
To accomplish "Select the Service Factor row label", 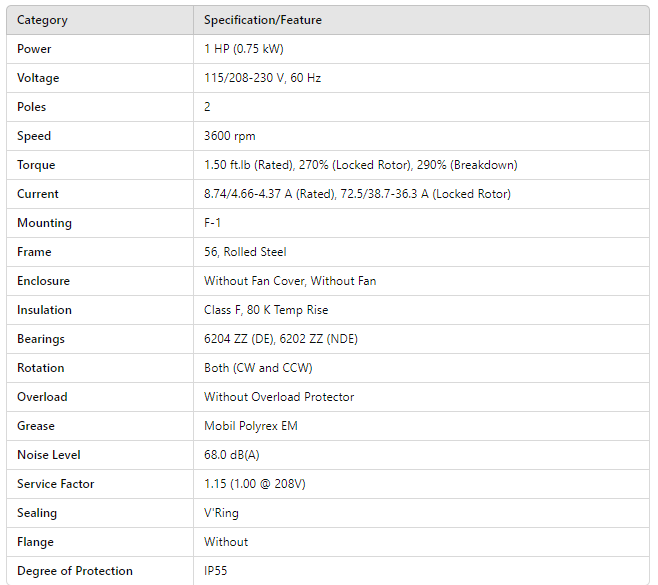I will point(56,484).
